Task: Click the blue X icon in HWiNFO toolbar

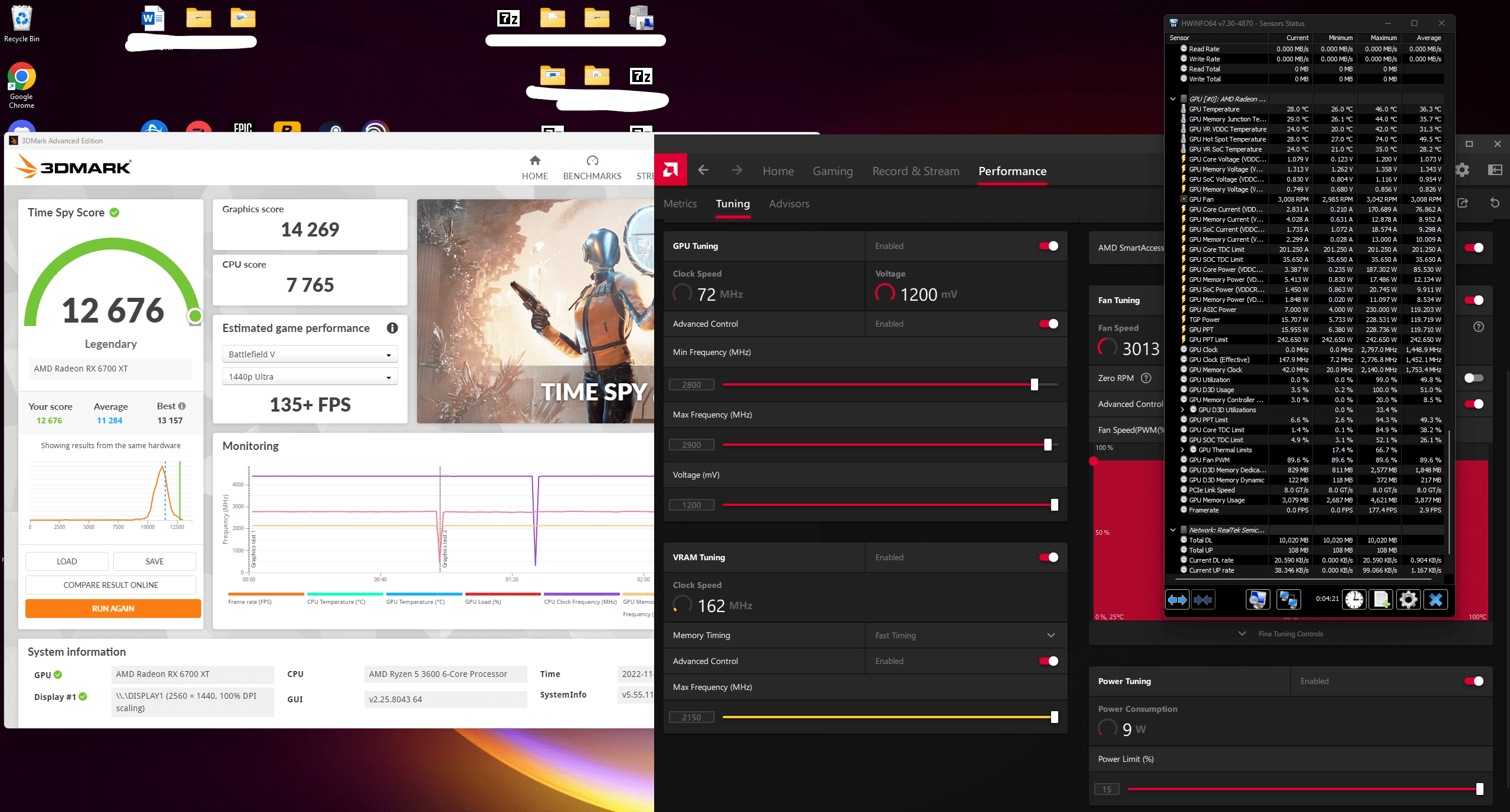Action: [1436, 600]
